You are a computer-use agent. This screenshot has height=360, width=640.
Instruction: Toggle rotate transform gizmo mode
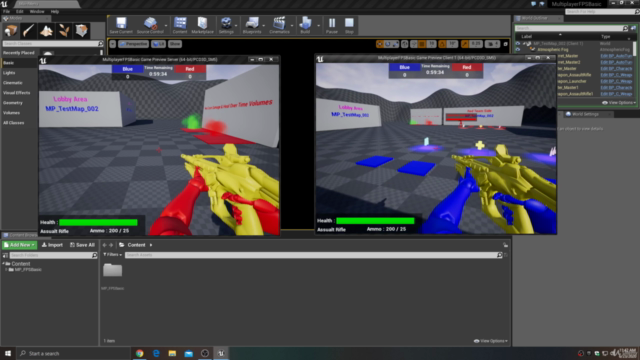point(388,44)
